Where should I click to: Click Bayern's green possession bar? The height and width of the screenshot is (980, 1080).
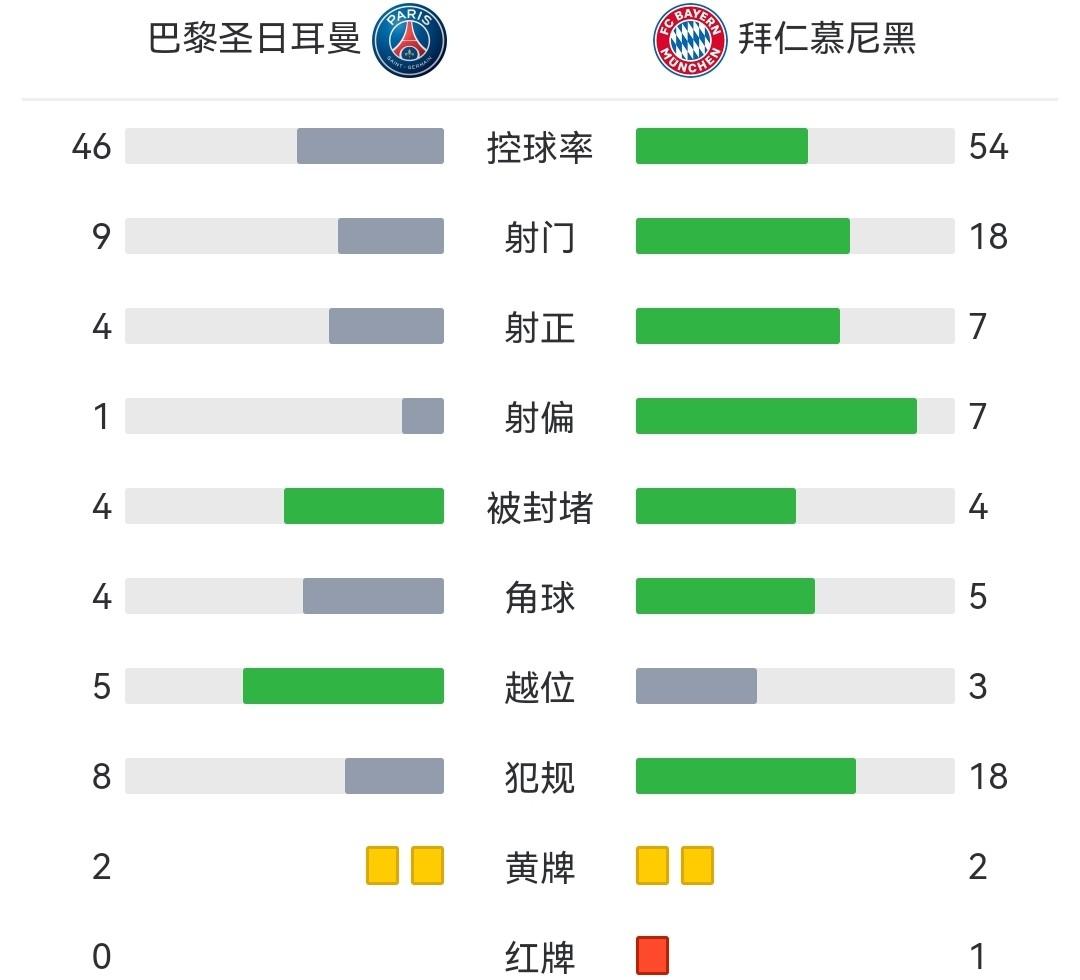pos(721,146)
